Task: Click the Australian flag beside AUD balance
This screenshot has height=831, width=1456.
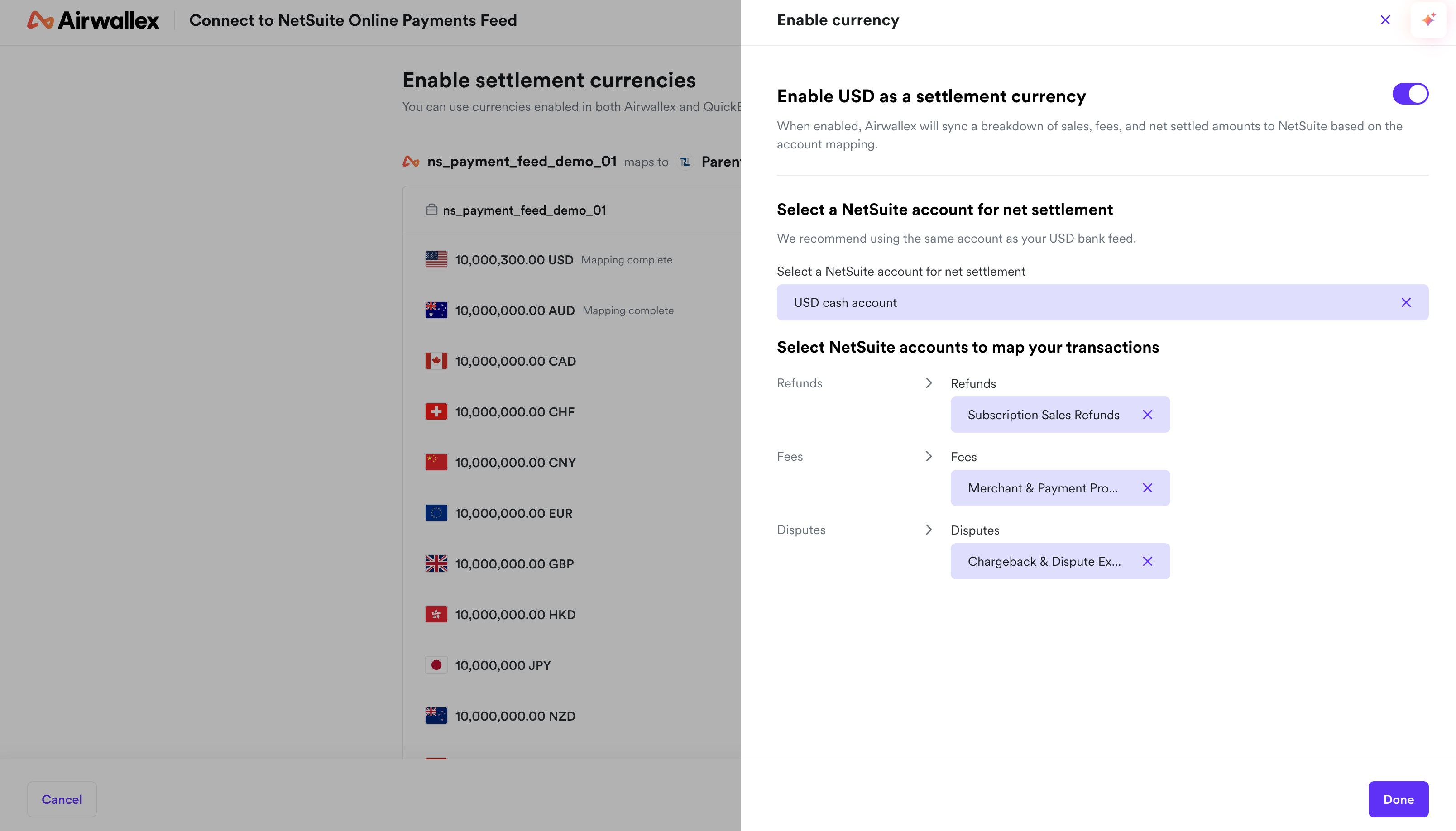Action: point(436,310)
